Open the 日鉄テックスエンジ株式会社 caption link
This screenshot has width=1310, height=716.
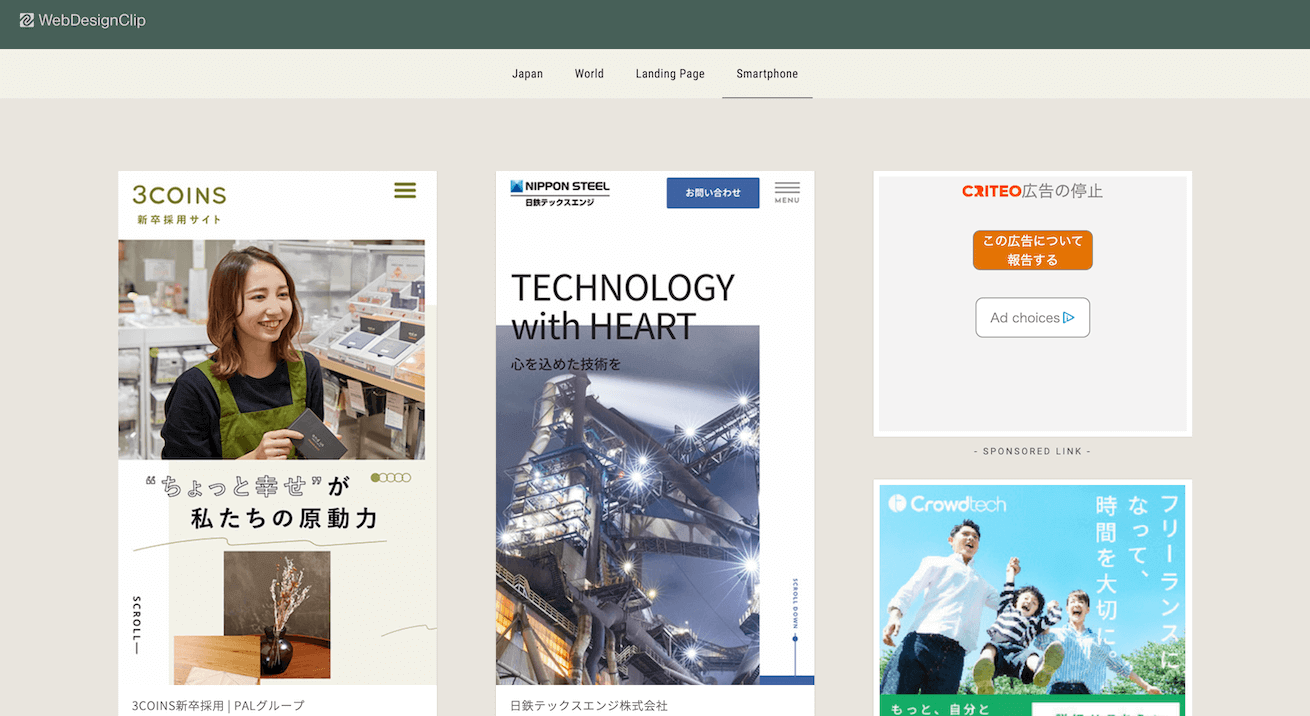click(588, 705)
